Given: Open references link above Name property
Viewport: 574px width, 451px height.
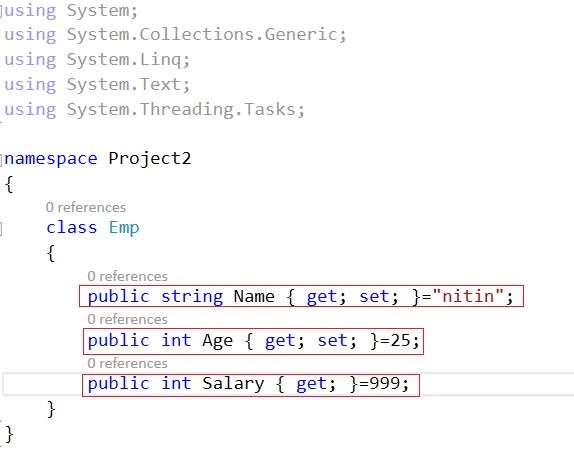Looking at the screenshot, I should (127, 276).
